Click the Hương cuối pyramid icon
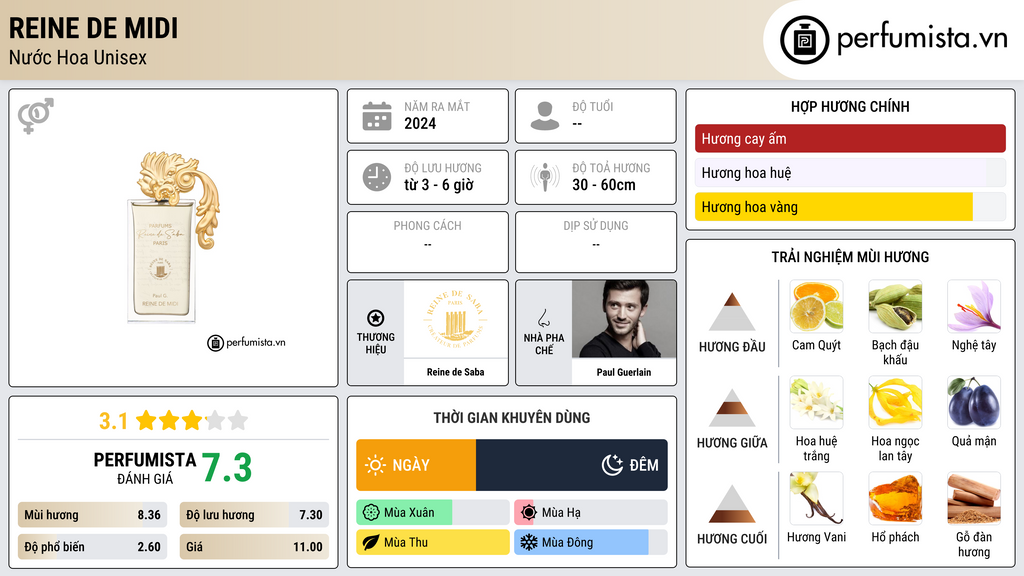Image resolution: width=1024 pixels, height=576 pixels. [x=732, y=504]
